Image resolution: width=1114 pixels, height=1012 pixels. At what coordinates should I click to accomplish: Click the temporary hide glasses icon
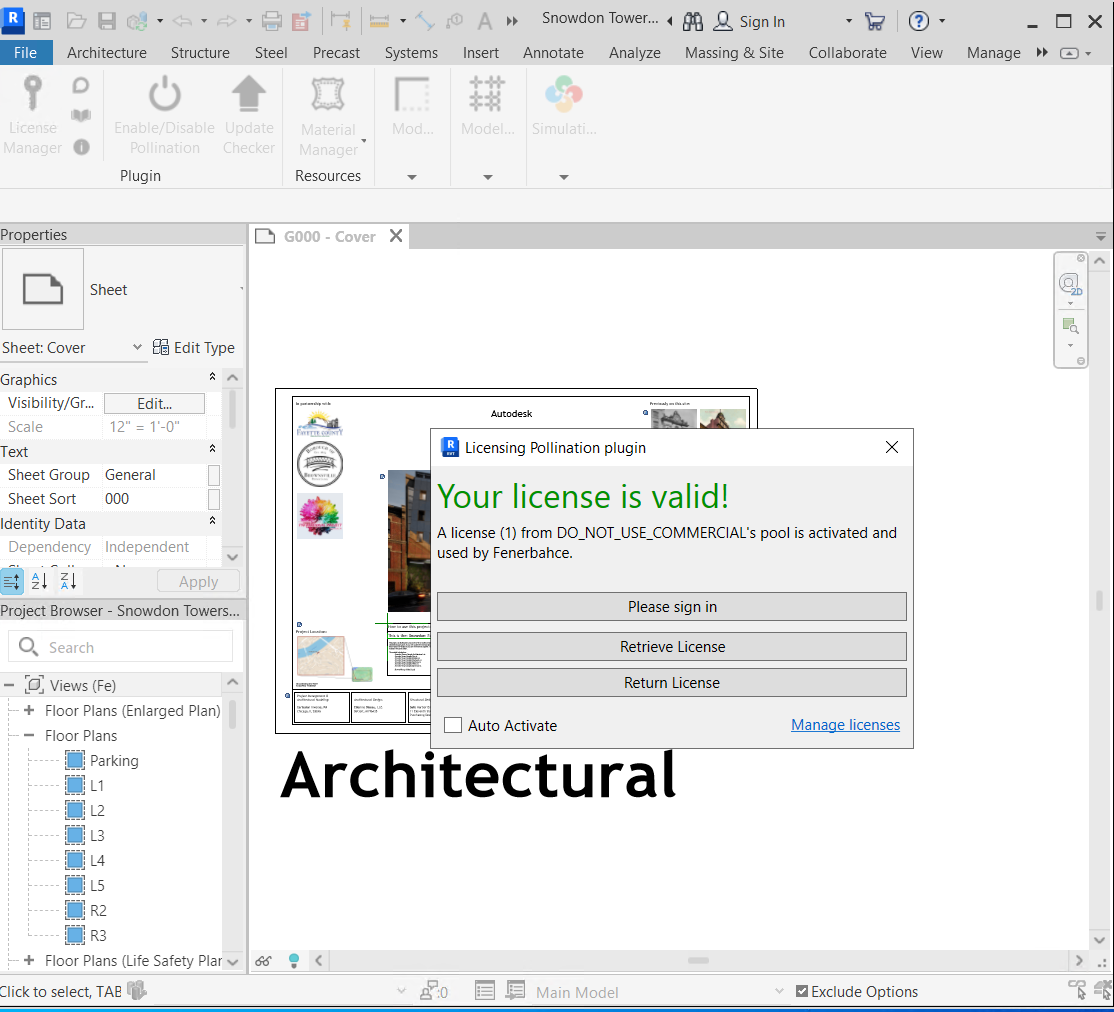click(x=264, y=961)
